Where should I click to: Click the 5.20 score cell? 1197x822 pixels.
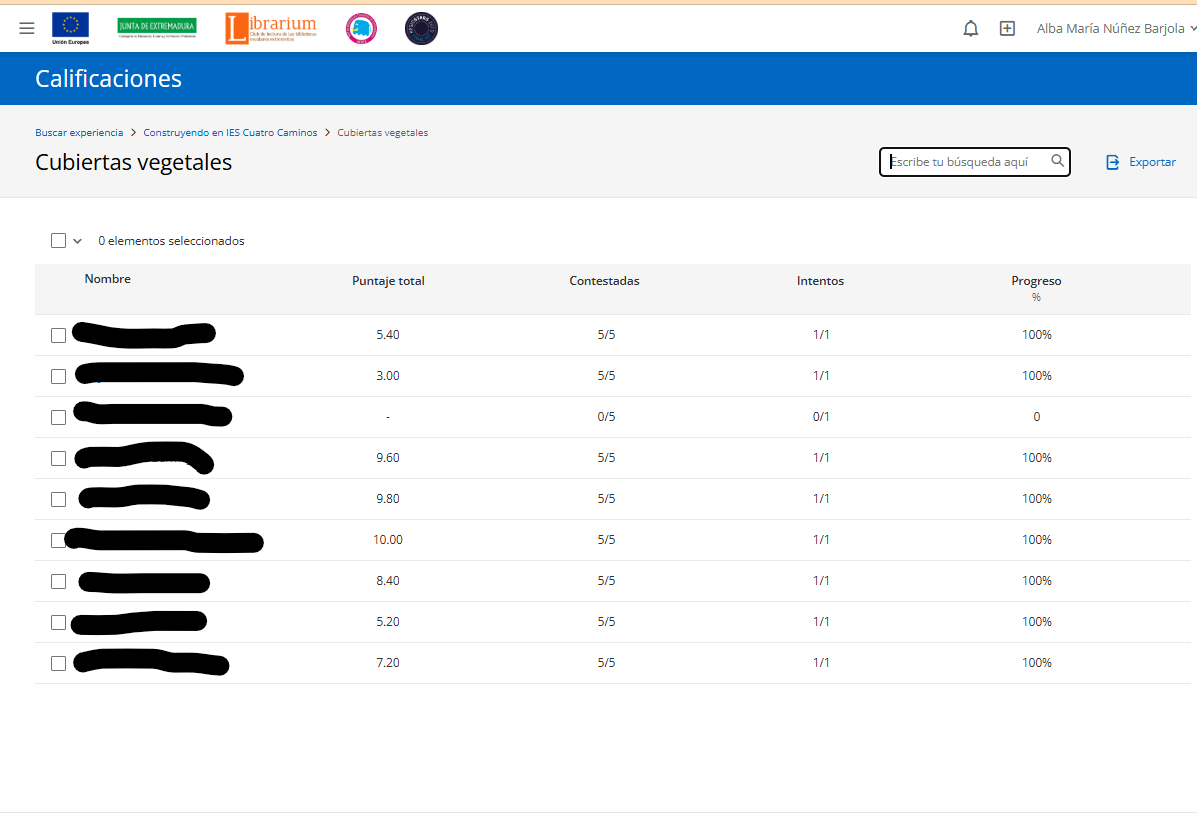coord(388,621)
